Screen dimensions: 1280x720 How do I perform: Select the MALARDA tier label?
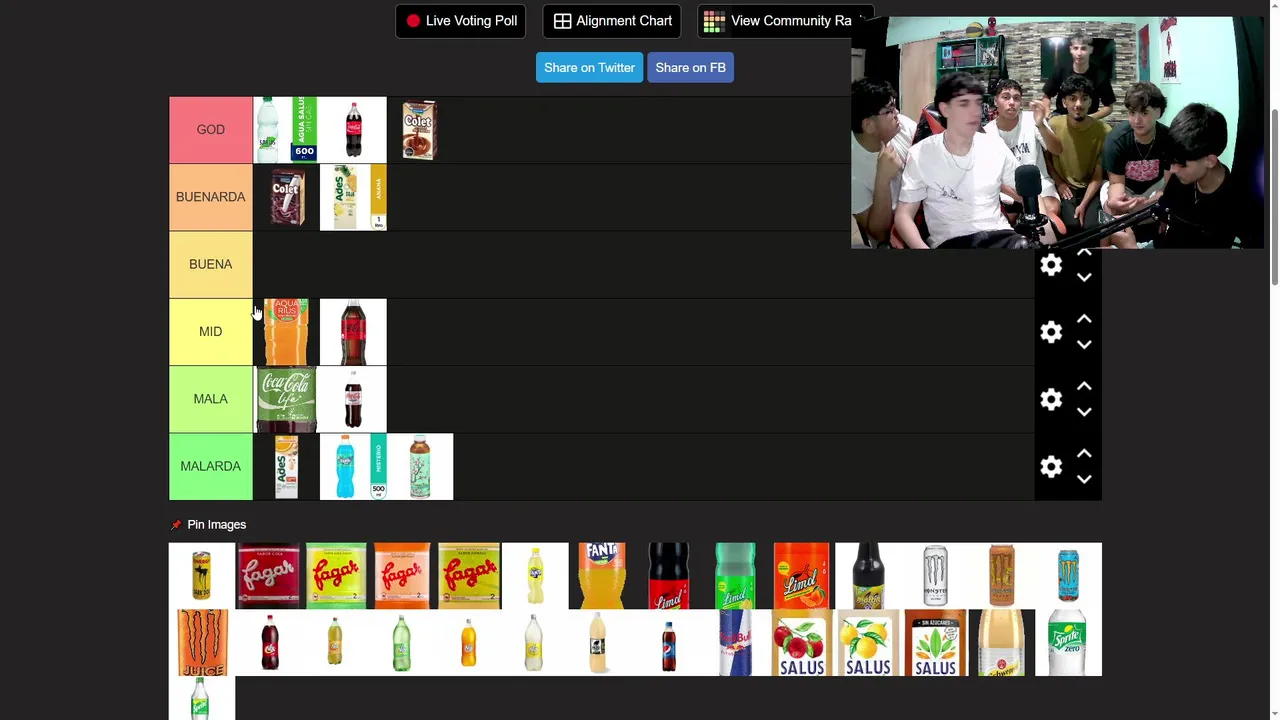tap(211, 466)
